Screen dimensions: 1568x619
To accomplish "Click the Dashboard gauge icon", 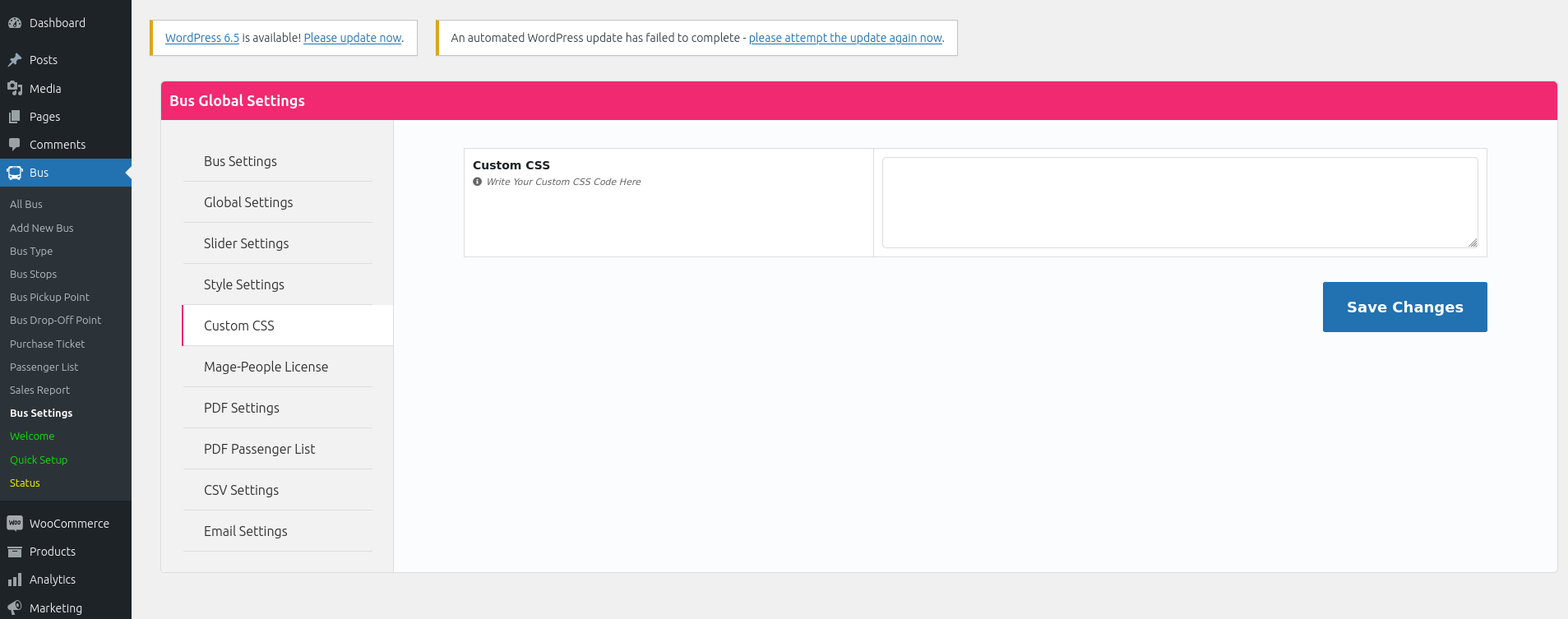I will 15,23.
